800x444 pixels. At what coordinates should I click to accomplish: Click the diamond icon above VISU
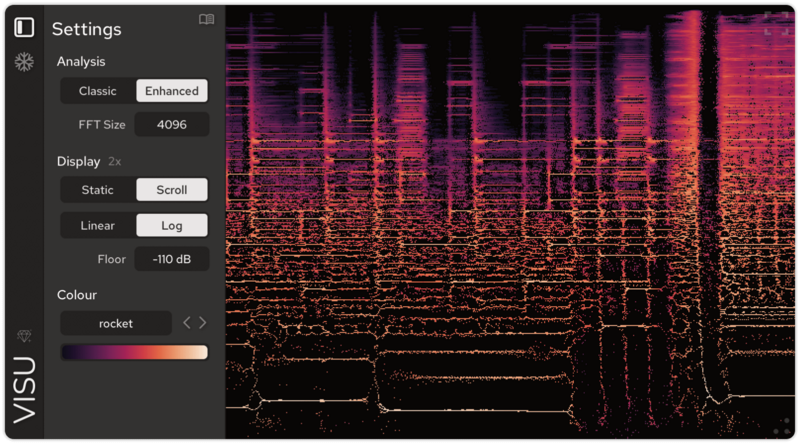(24, 336)
